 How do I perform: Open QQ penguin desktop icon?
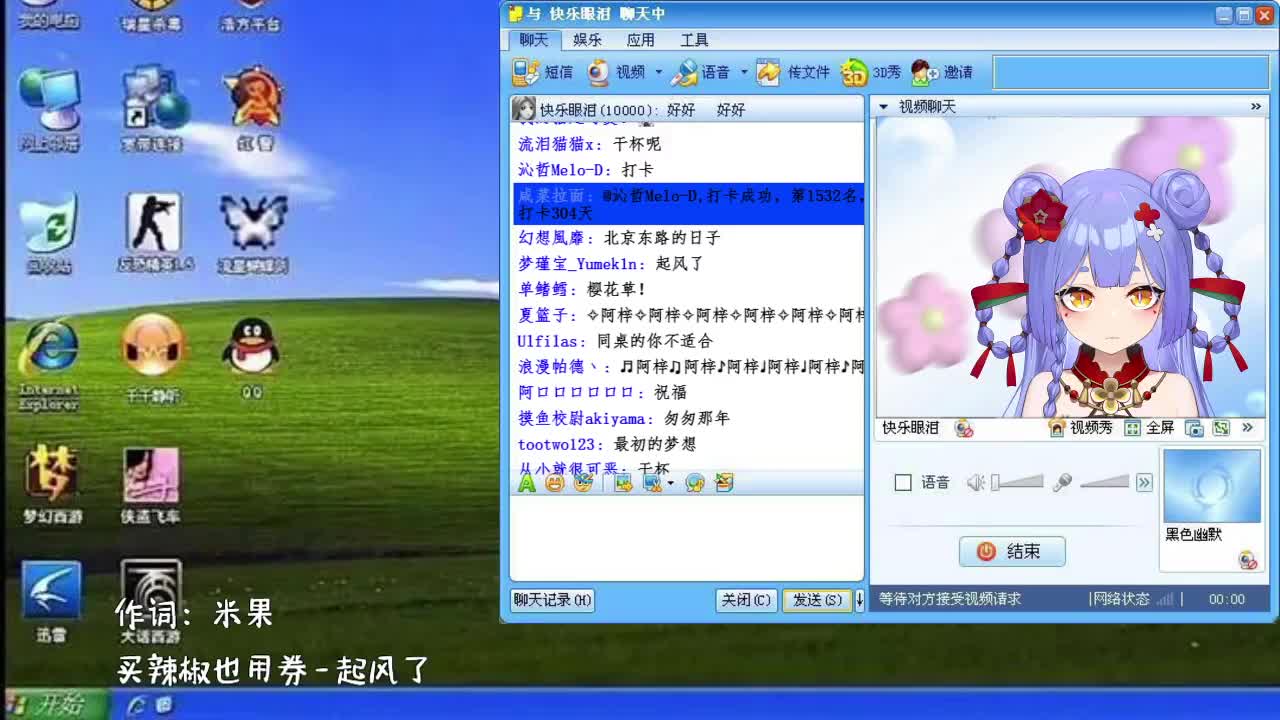click(252, 358)
